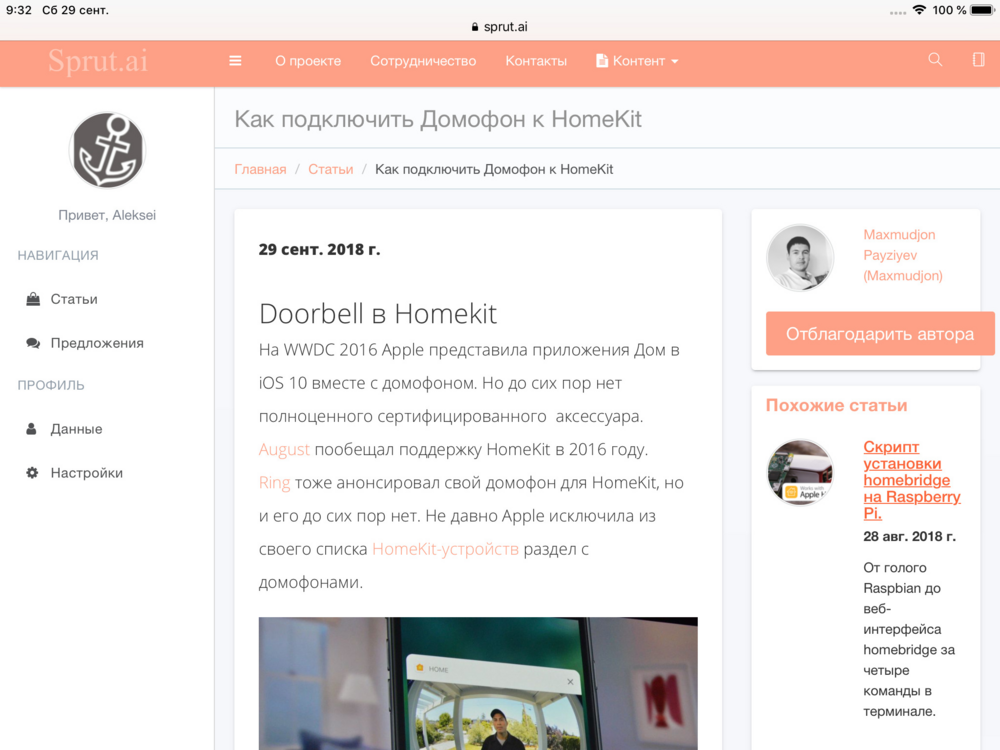This screenshot has width=1000, height=750.
Task: Open the right sidebar panel icon
Action: [978, 59]
